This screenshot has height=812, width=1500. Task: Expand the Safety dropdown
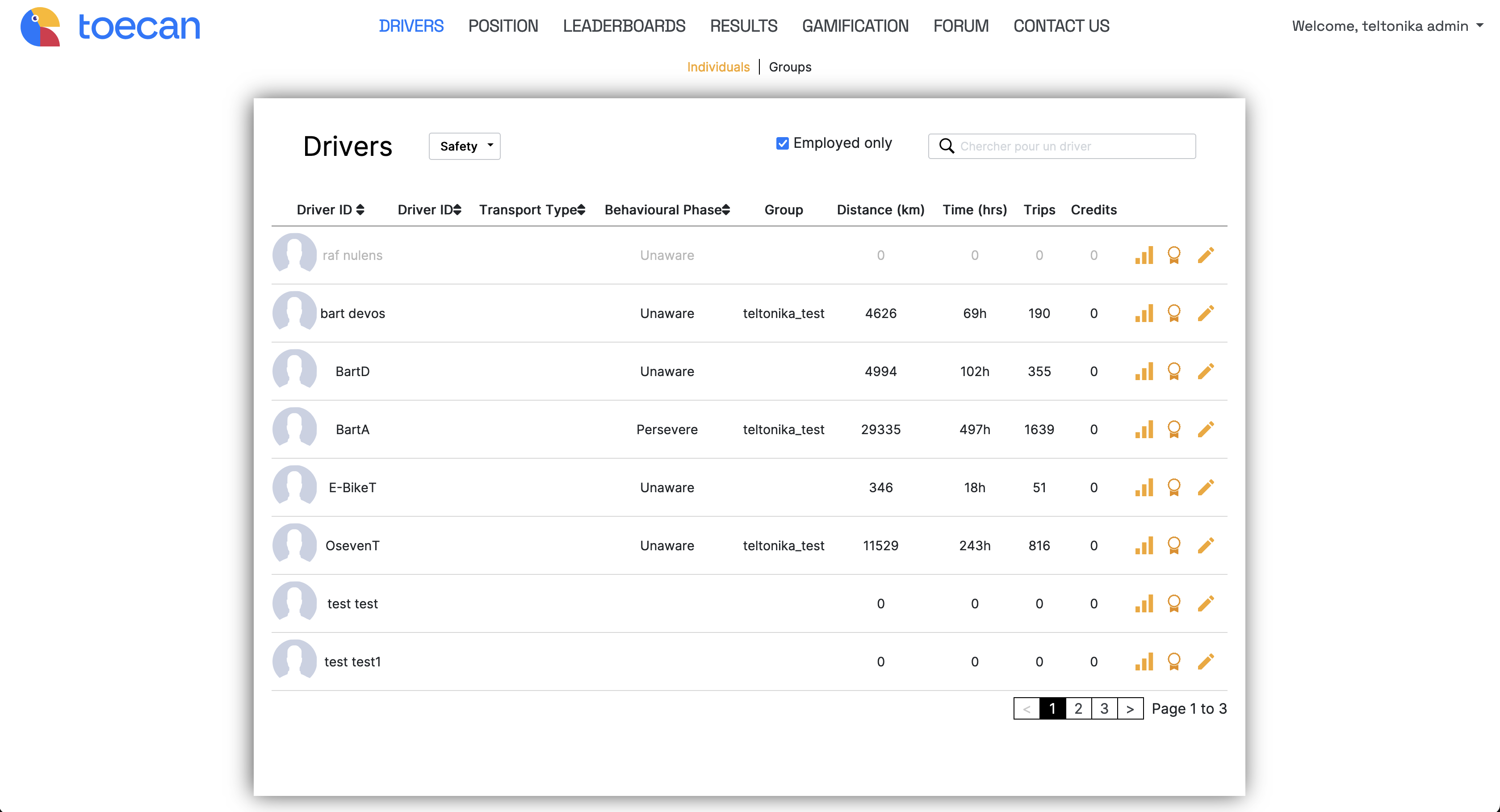pos(464,146)
